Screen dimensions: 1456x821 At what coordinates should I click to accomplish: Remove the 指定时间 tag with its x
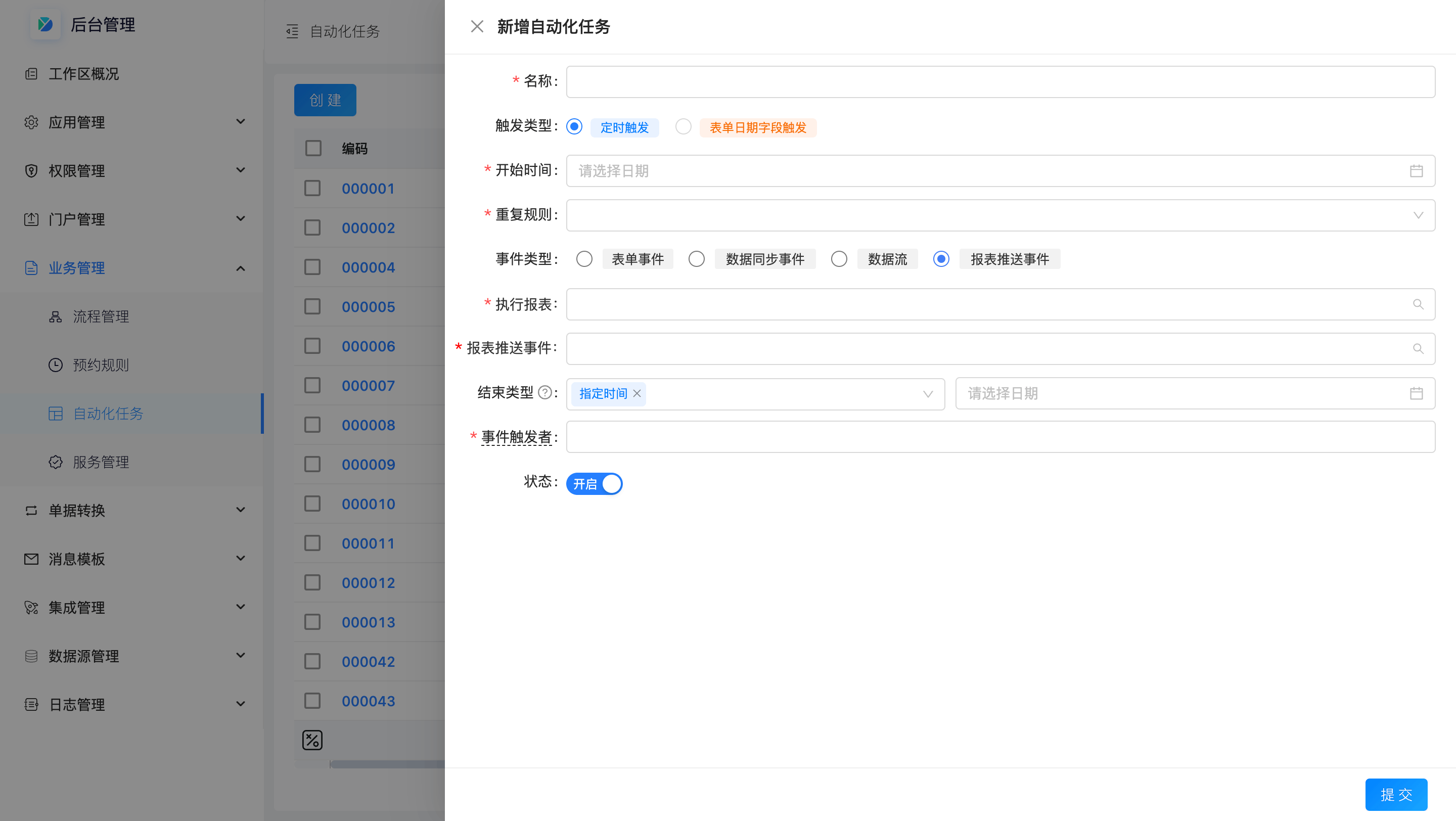coord(637,394)
